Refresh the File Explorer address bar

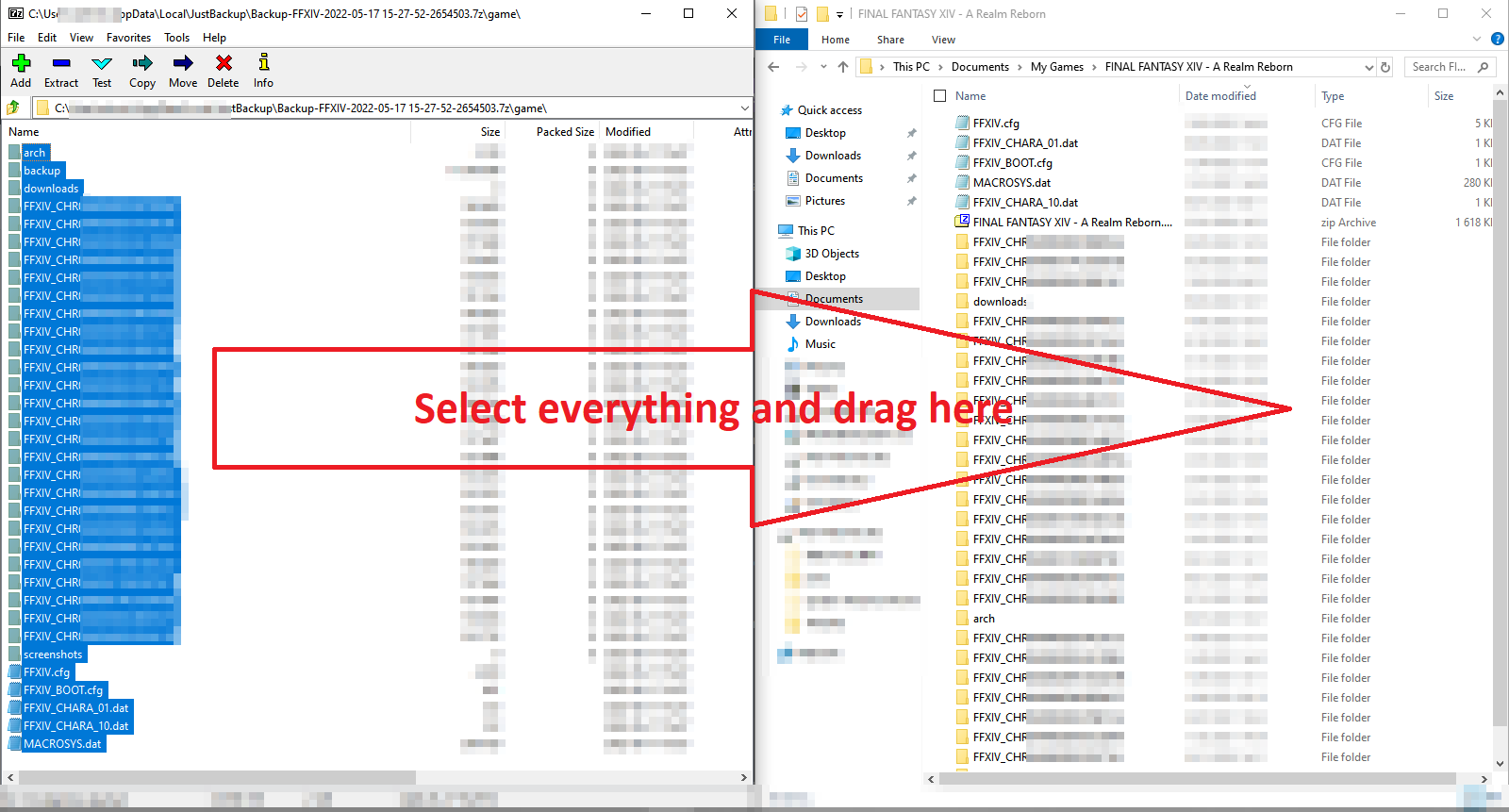point(1385,67)
